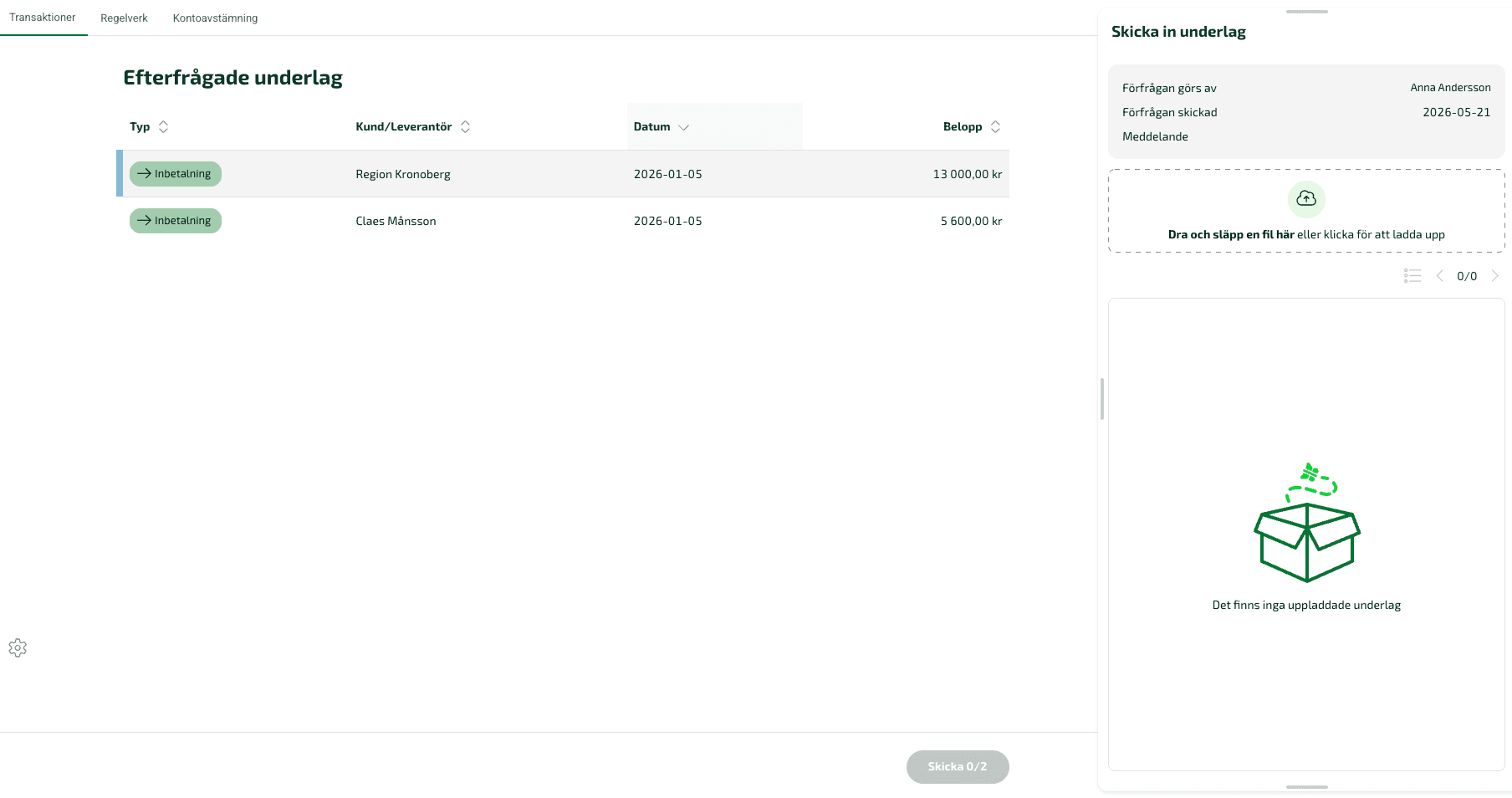Click Inbetalning badge for Region Kronoberg
Screen dimensions: 1512x798
pos(176,174)
